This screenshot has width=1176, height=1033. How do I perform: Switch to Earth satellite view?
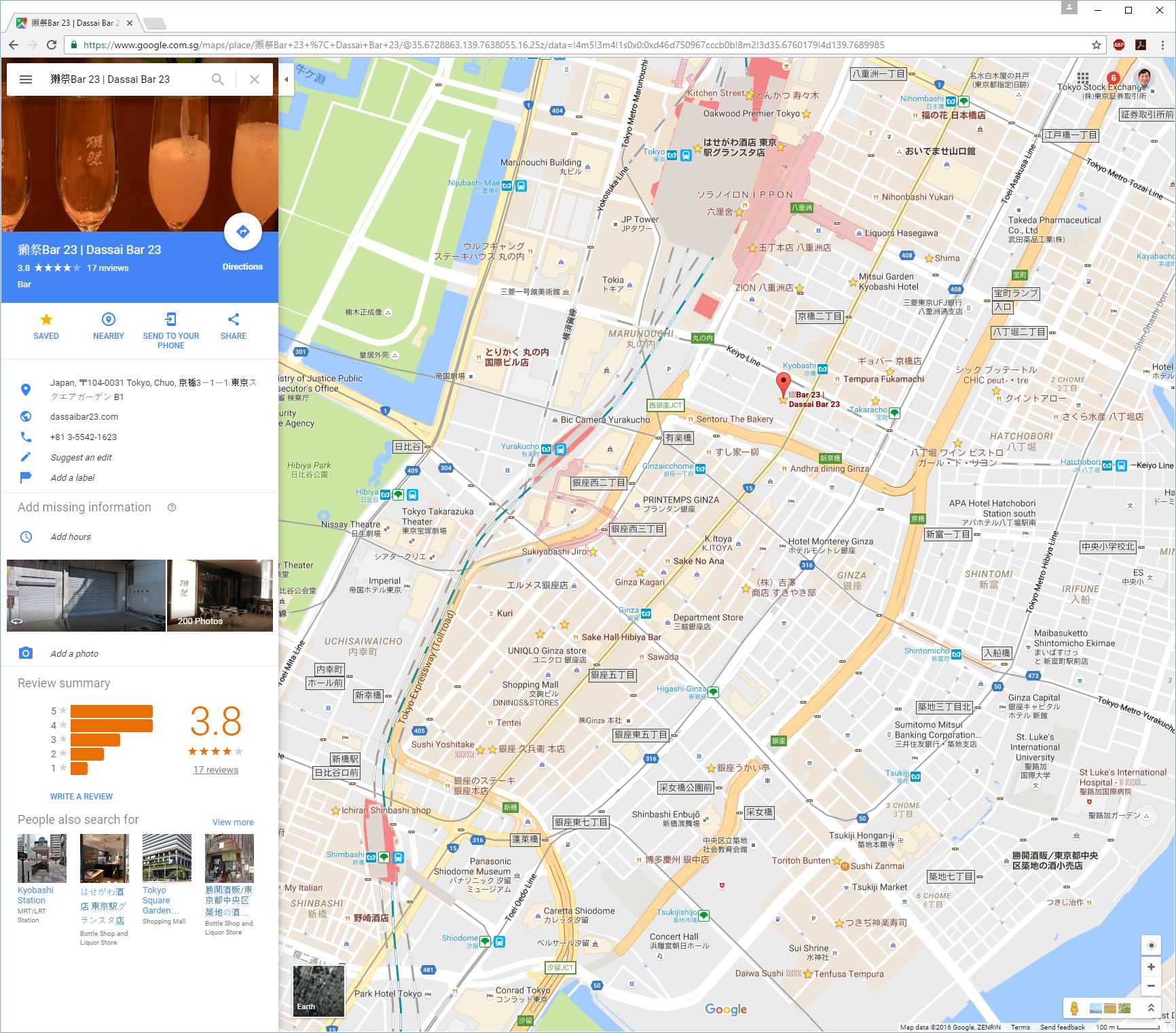pos(318,990)
